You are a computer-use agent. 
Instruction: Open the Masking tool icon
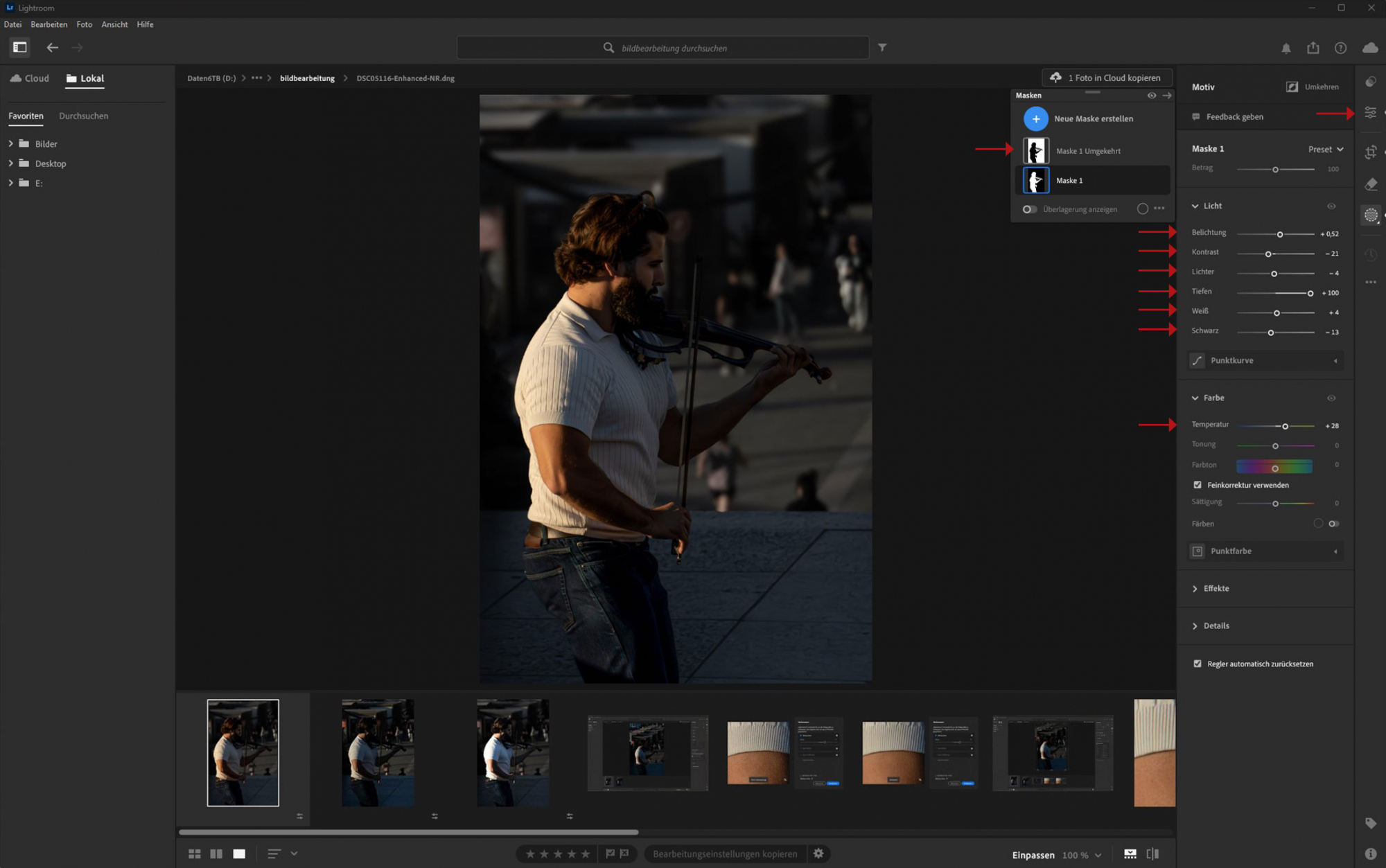click(1370, 215)
